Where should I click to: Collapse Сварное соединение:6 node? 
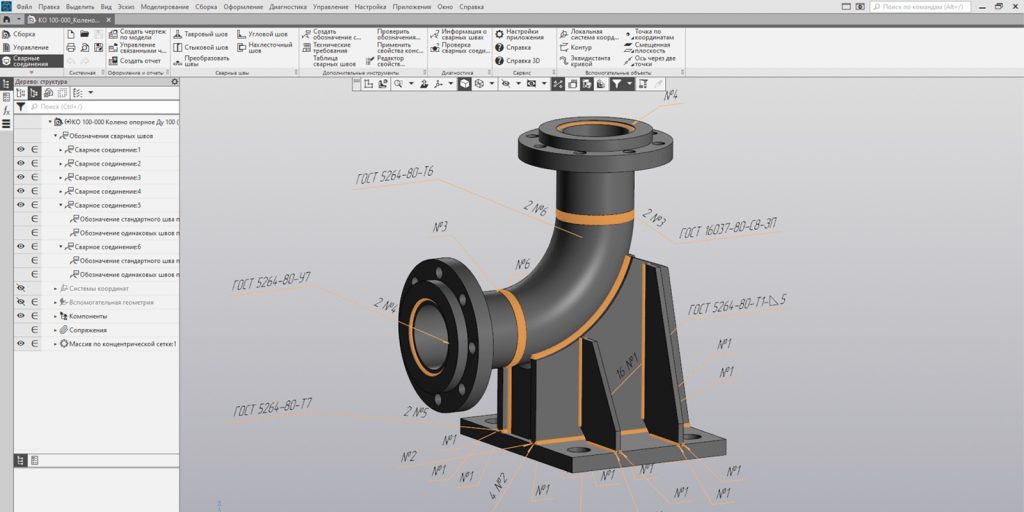pos(61,247)
